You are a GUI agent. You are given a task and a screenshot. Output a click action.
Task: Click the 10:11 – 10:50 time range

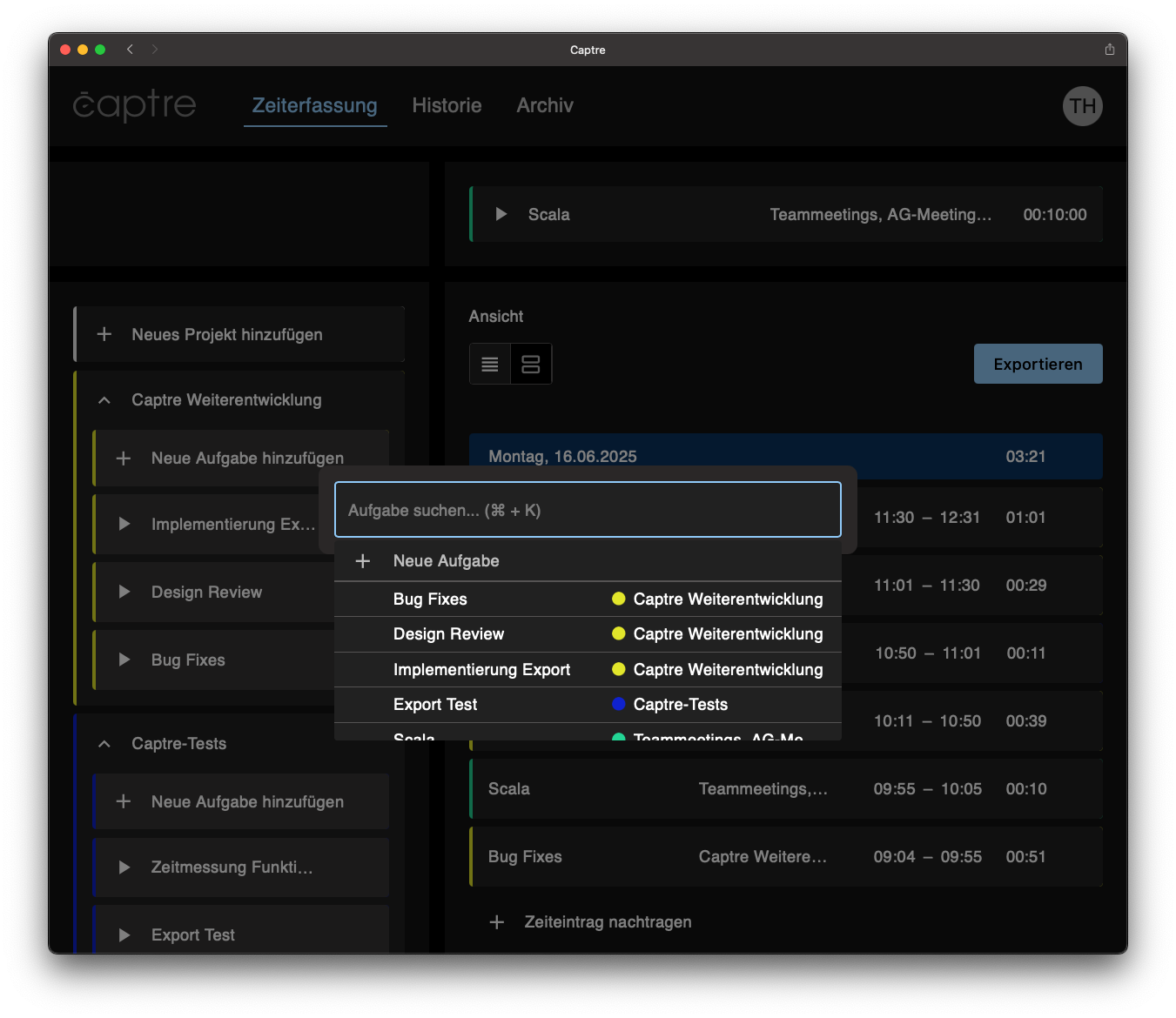(x=927, y=720)
